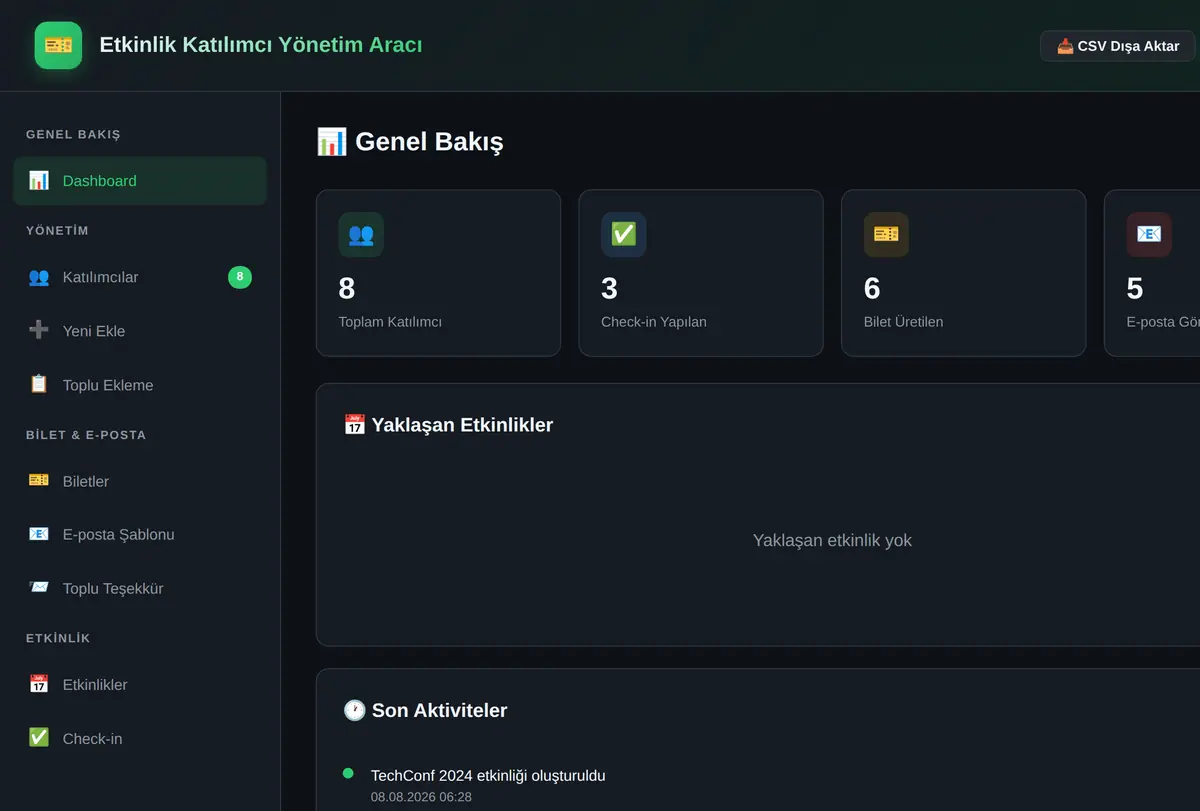
Task: Click the E-posta Şablonu envelope icon
Action: (39, 534)
